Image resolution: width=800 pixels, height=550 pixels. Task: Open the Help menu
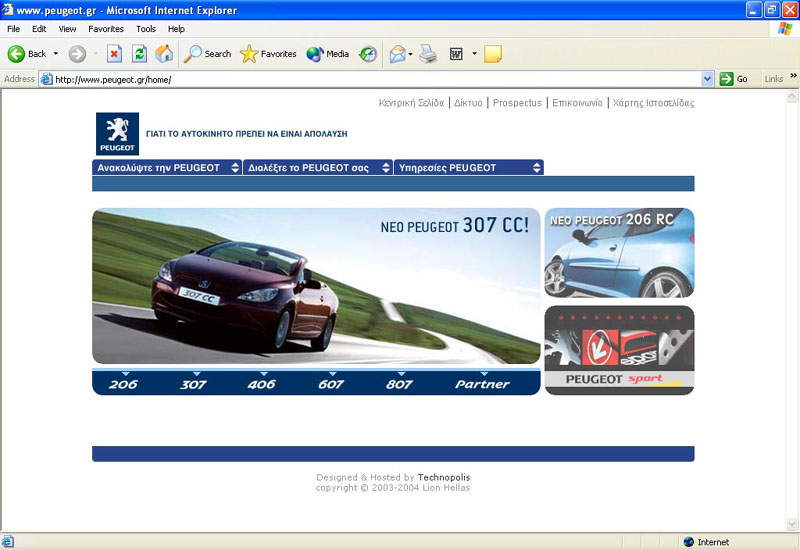click(176, 29)
